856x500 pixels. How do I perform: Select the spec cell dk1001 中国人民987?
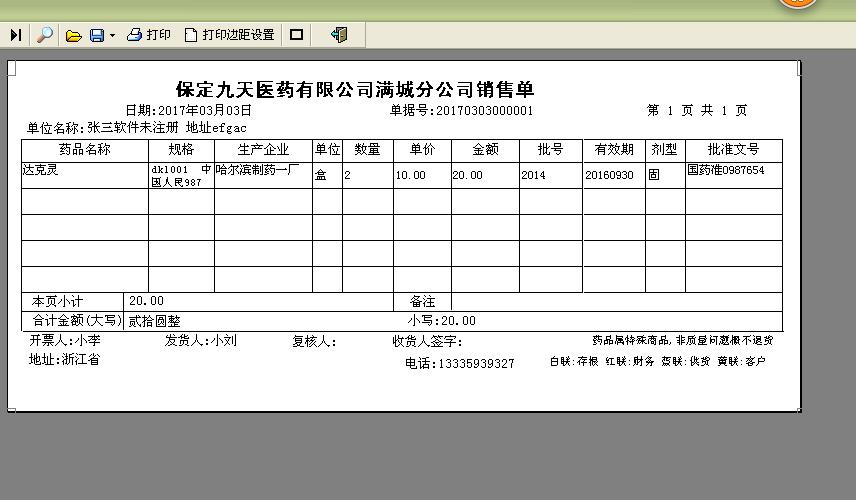pos(181,176)
